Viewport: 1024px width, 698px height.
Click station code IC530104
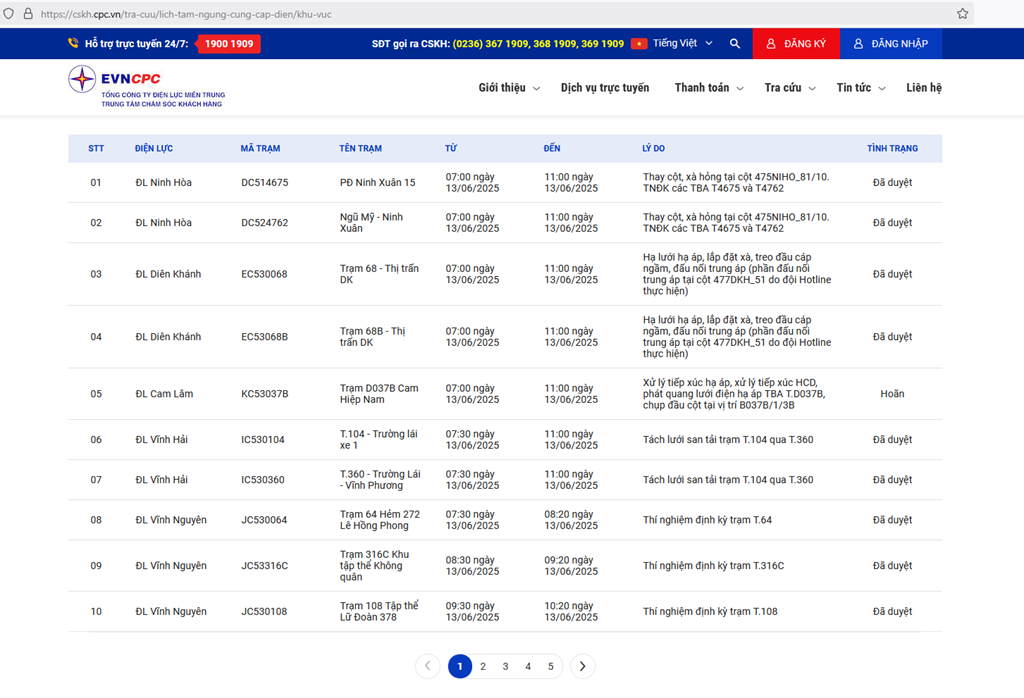point(263,439)
